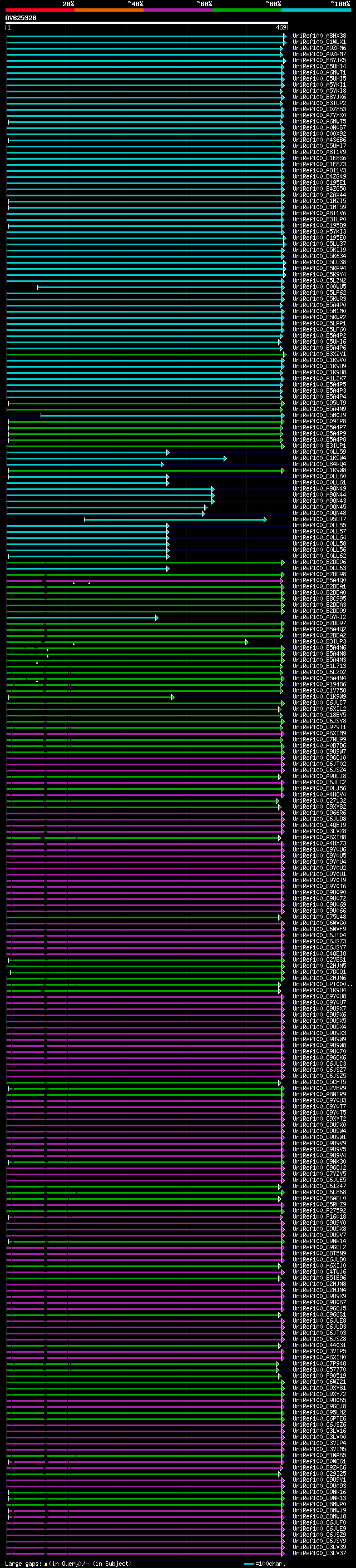Click the cyan ~100% identity legend segment

[316, 10]
